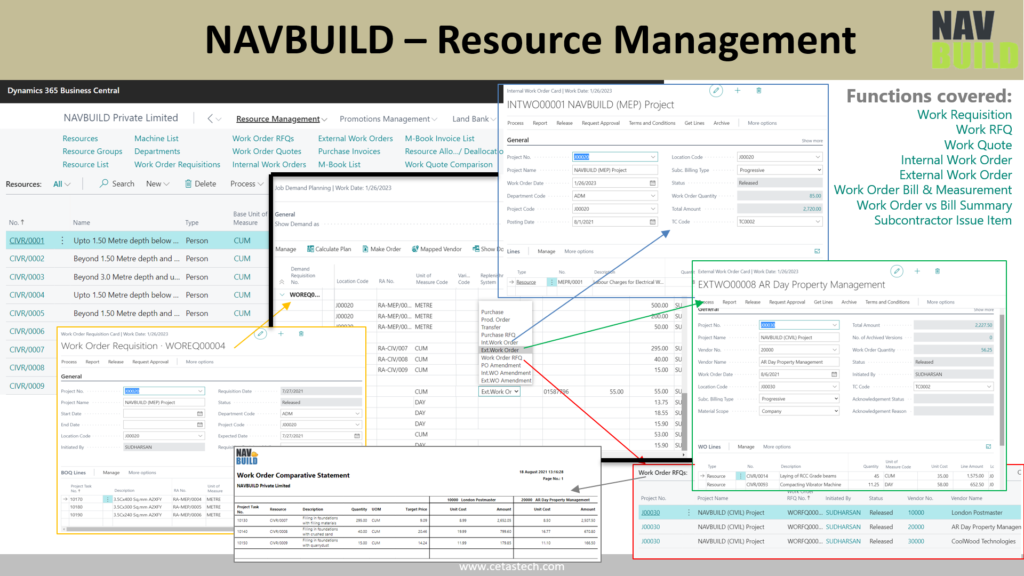The height and width of the screenshot is (576, 1024).
Task: Select Ext.Work Order from replenishment list
Action: point(500,349)
